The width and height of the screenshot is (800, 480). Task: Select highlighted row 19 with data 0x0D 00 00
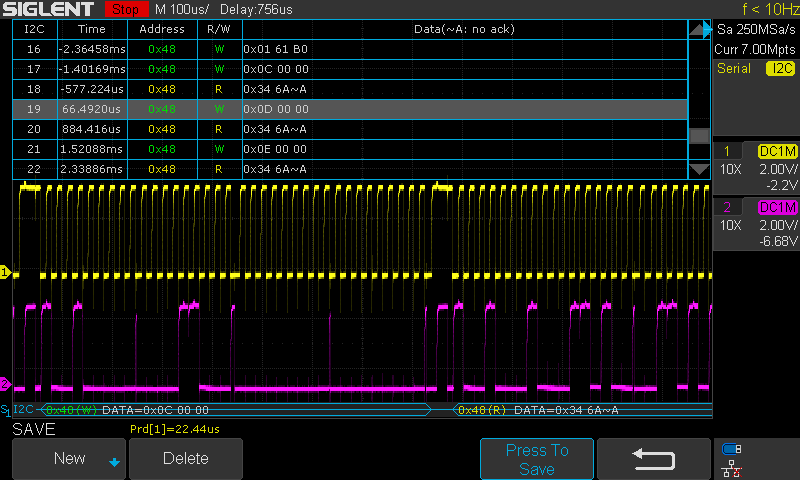point(350,109)
